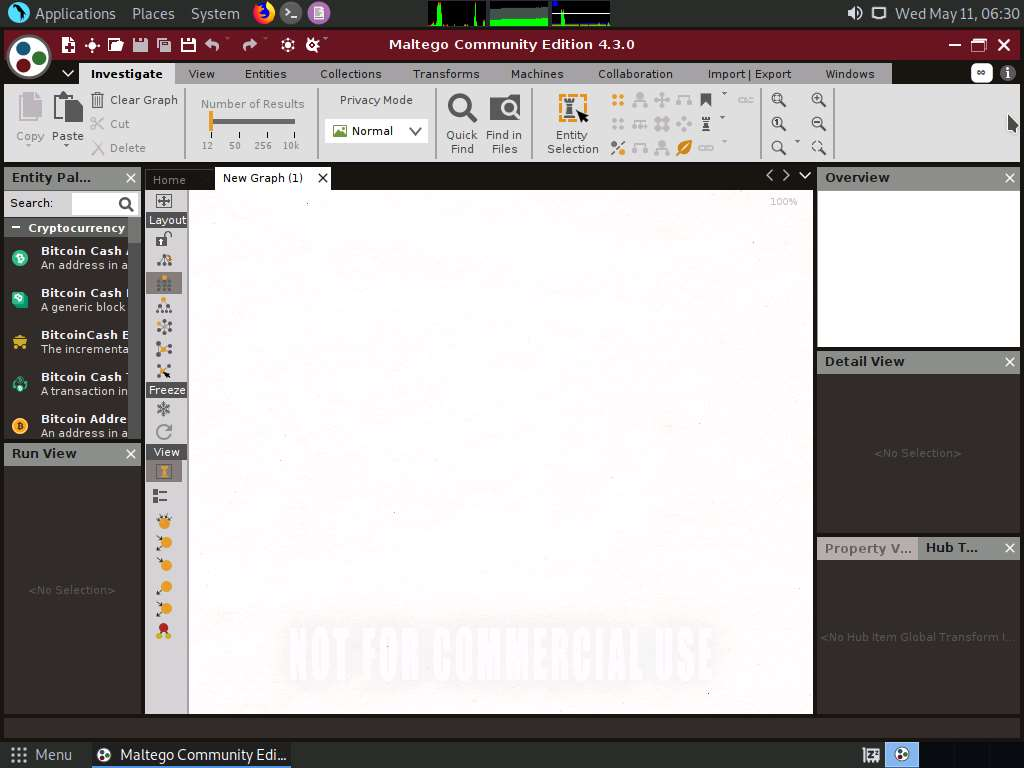Image resolution: width=1024 pixels, height=768 pixels.
Task: Select the BitcoinCash block entity with cart icon
Action: point(69,342)
